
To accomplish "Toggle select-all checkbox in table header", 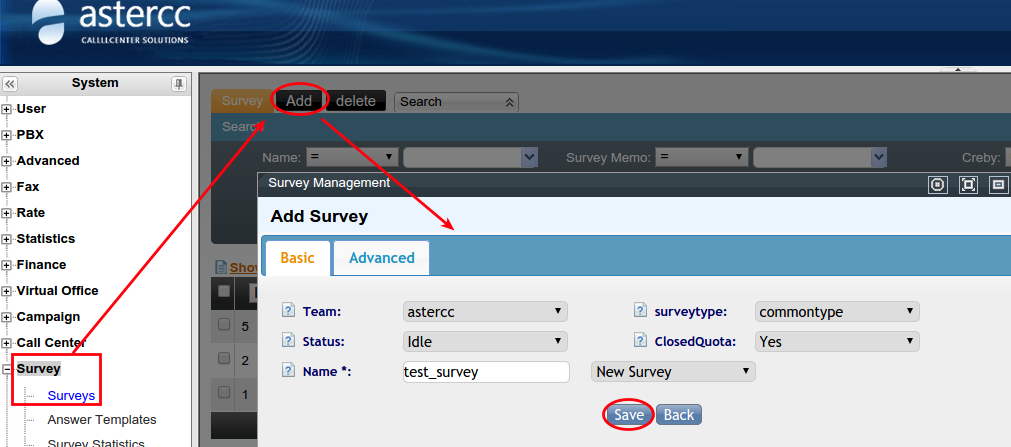I will (224, 291).
